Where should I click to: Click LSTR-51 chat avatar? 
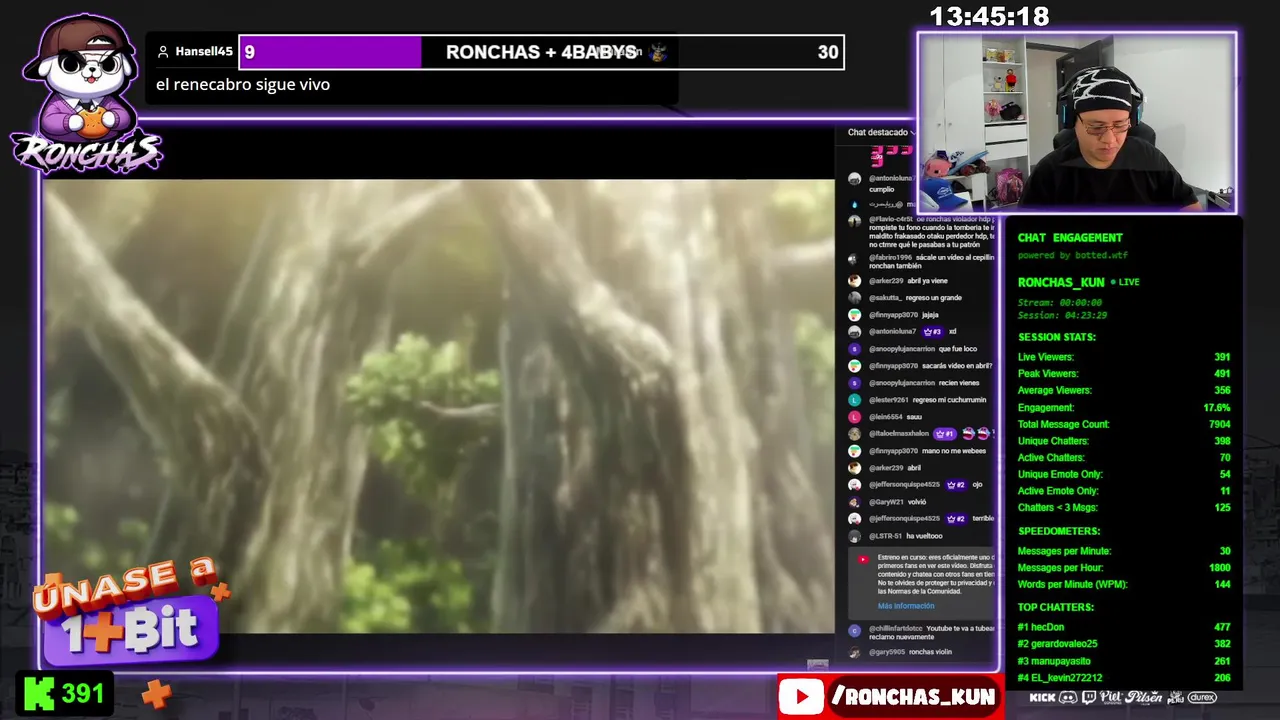[854, 536]
